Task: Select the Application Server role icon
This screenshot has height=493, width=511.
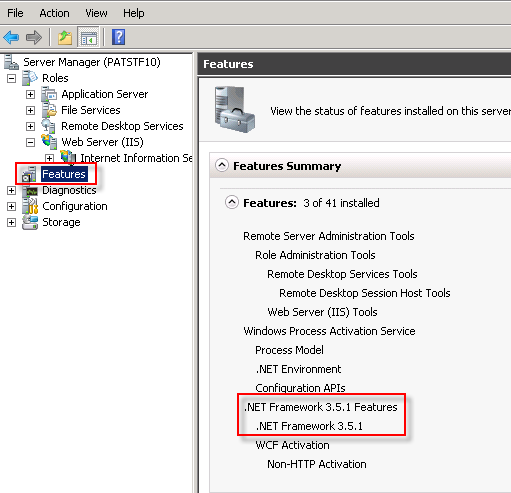Action: tap(49, 94)
